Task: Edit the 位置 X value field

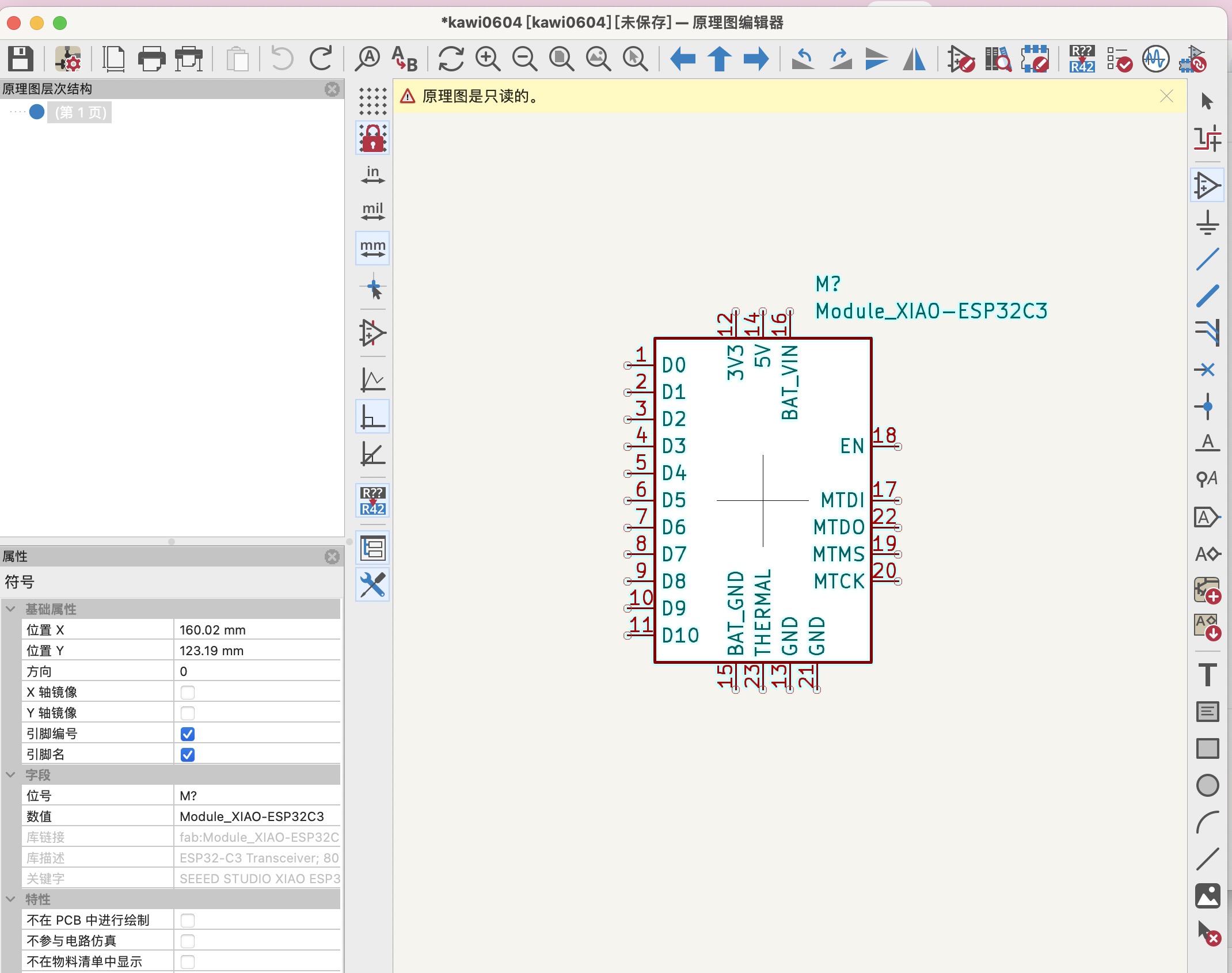Action: click(257, 630)
